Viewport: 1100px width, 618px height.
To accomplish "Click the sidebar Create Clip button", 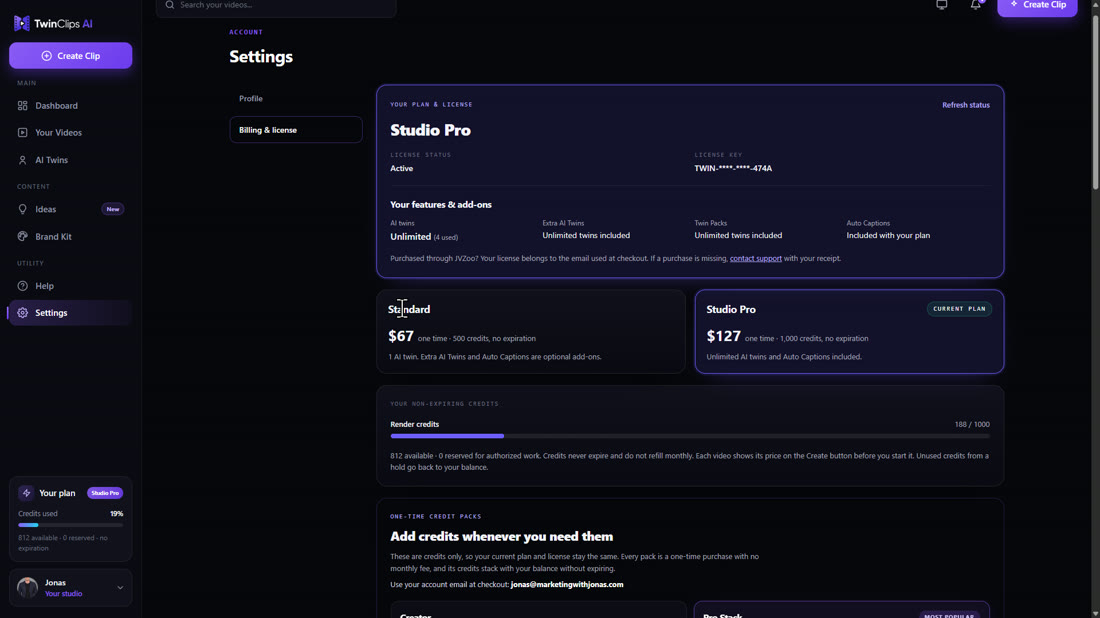I will pos(70,55).
